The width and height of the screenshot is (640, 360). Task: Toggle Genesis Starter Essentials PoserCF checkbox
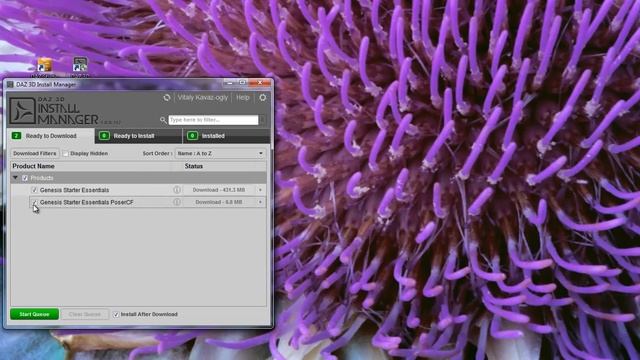34,202
